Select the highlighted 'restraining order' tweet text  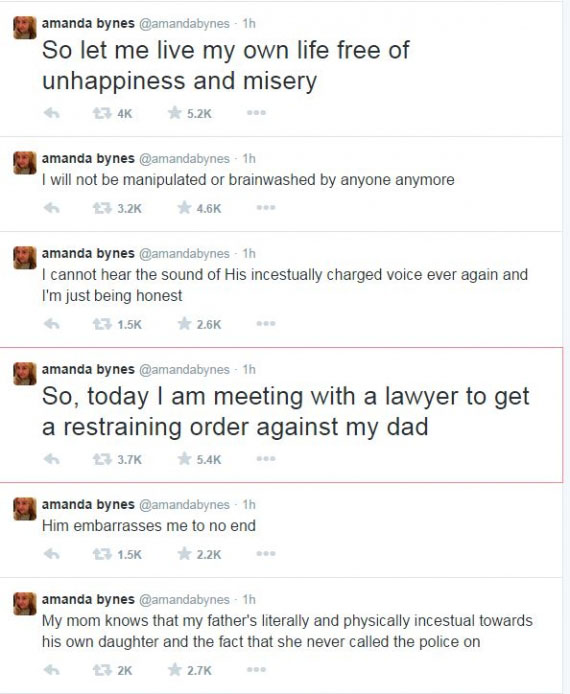(x=285, y=411)
